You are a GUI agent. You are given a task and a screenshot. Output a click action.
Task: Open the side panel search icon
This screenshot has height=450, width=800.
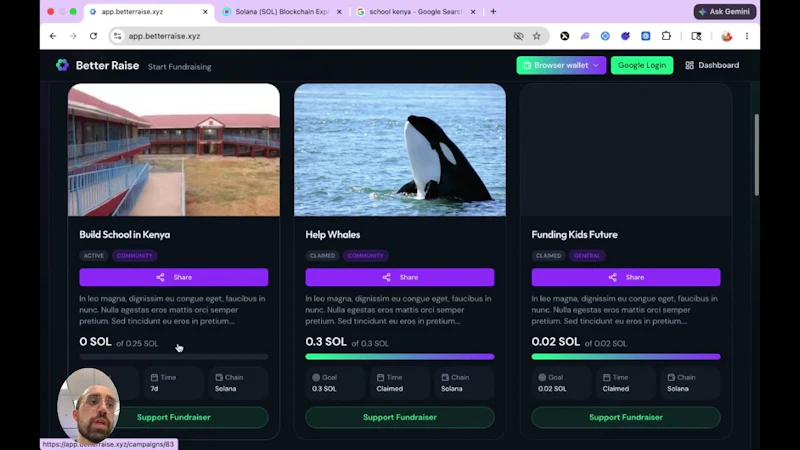[x=696, y=36]
